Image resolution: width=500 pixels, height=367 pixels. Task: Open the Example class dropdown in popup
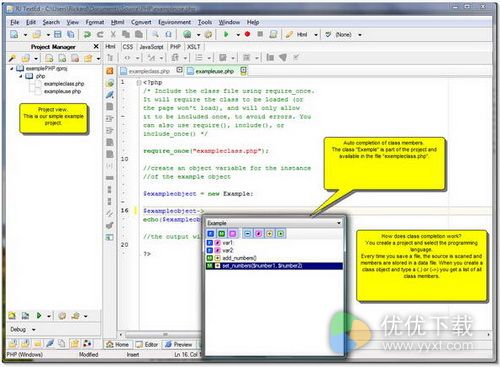click(339, 223)
